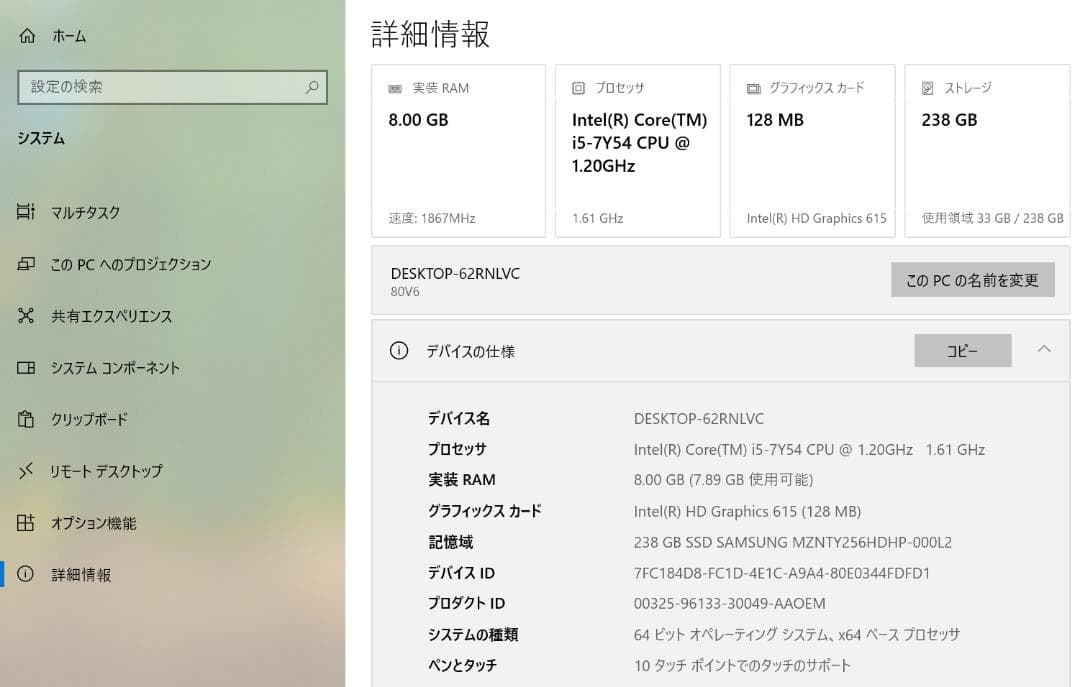Click the コピー button for device specs
The height and width of the screenshot is (687, 1080).
click(x=962, y=350)
